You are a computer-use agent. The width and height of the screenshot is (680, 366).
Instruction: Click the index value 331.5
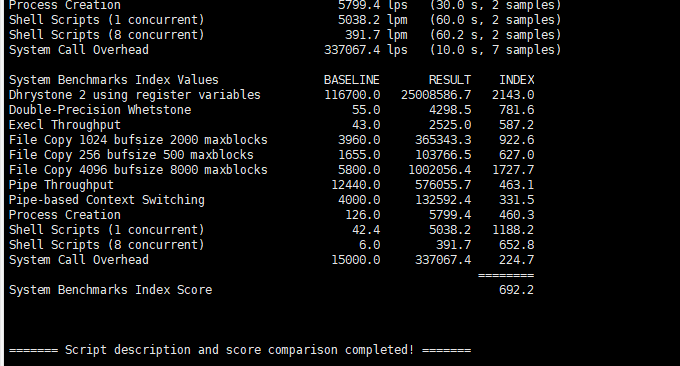pyautogui.click(x=517, y=200)
